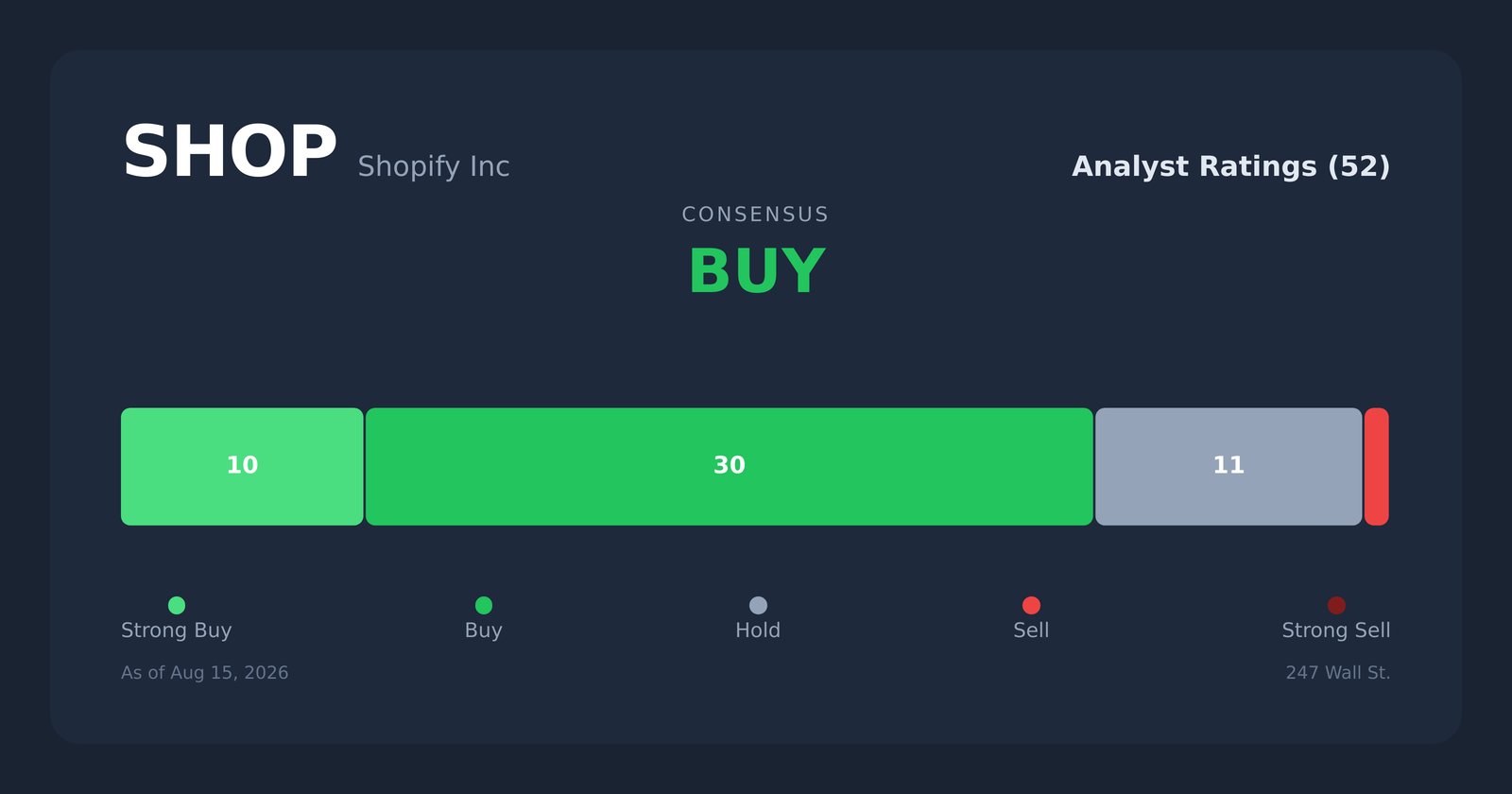Click the Strong Buy legend dot
1512x794 pixels.
pos(177,605)
